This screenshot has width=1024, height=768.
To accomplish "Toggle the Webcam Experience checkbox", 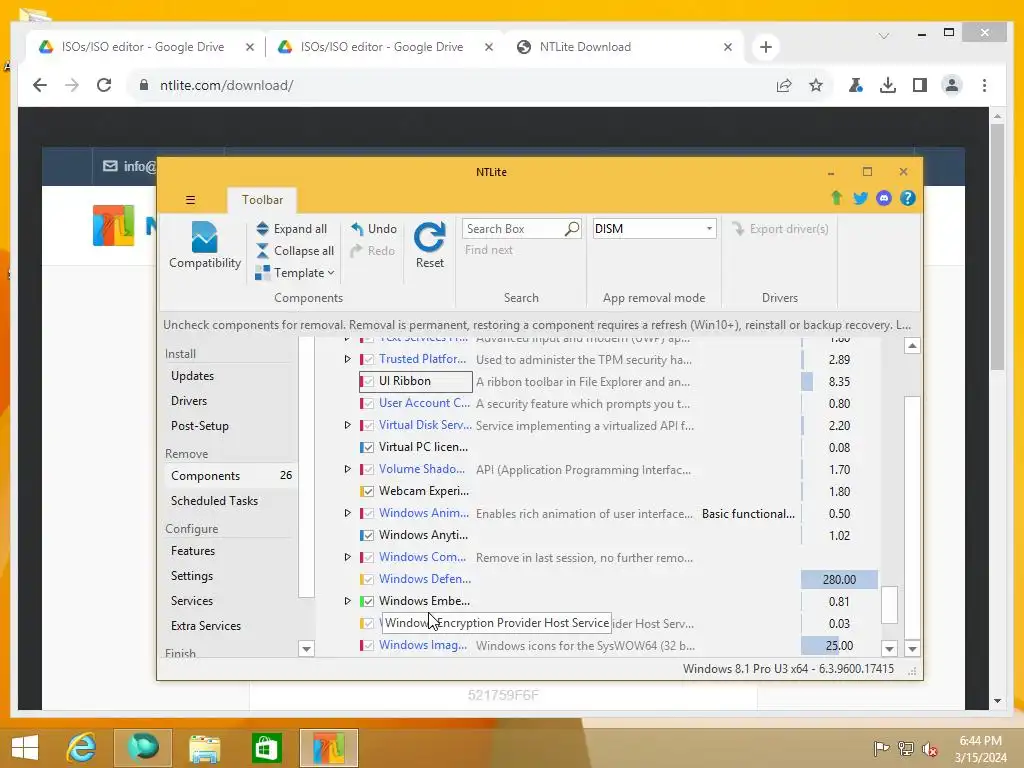I will (368, 491).
